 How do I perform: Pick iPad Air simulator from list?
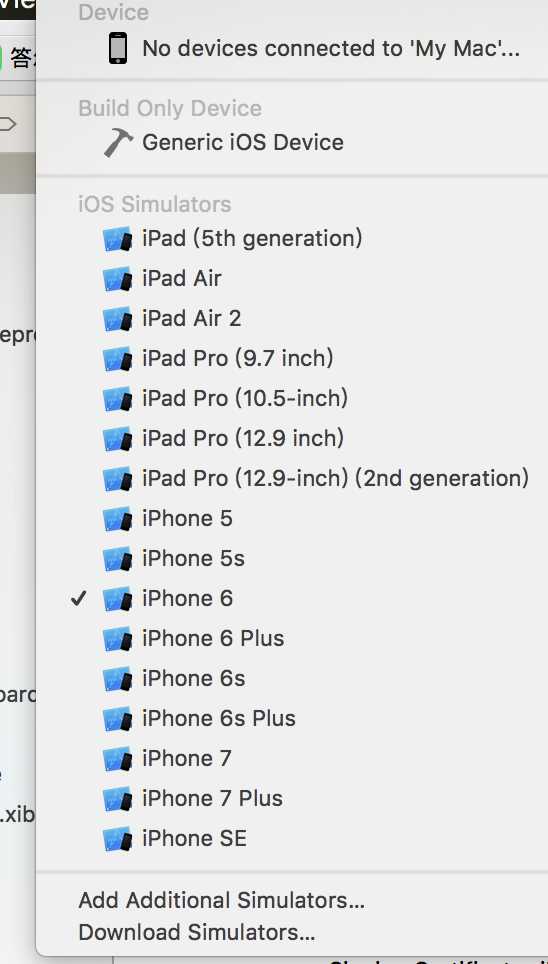(x=292, y=279)
